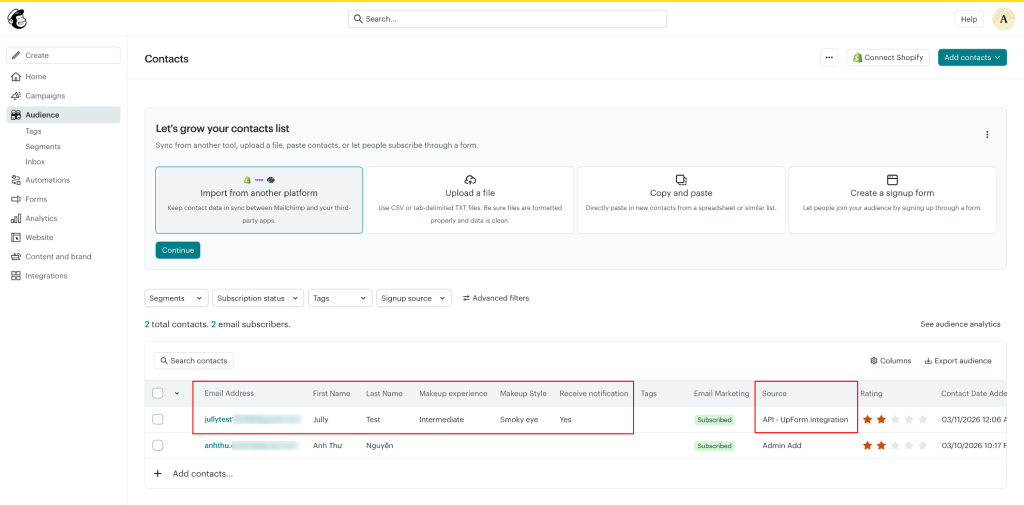Click the Smoky eye makeup style cell
The image size is (1024, 505).
click(x=519, y=419)
